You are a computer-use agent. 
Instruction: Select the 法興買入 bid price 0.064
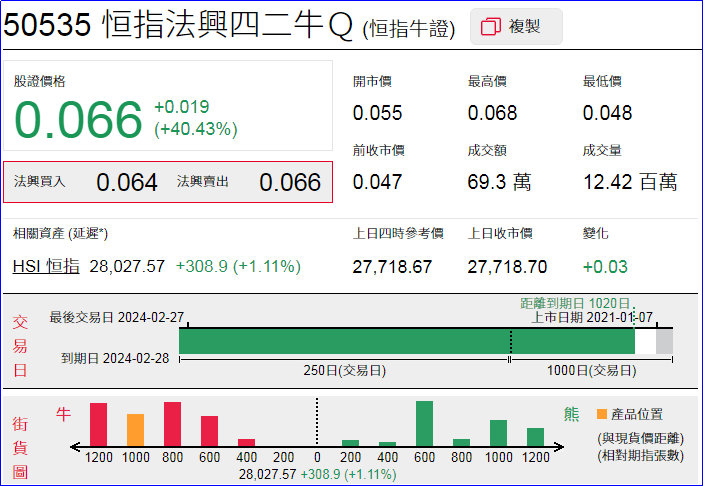(x=127, y=182)
